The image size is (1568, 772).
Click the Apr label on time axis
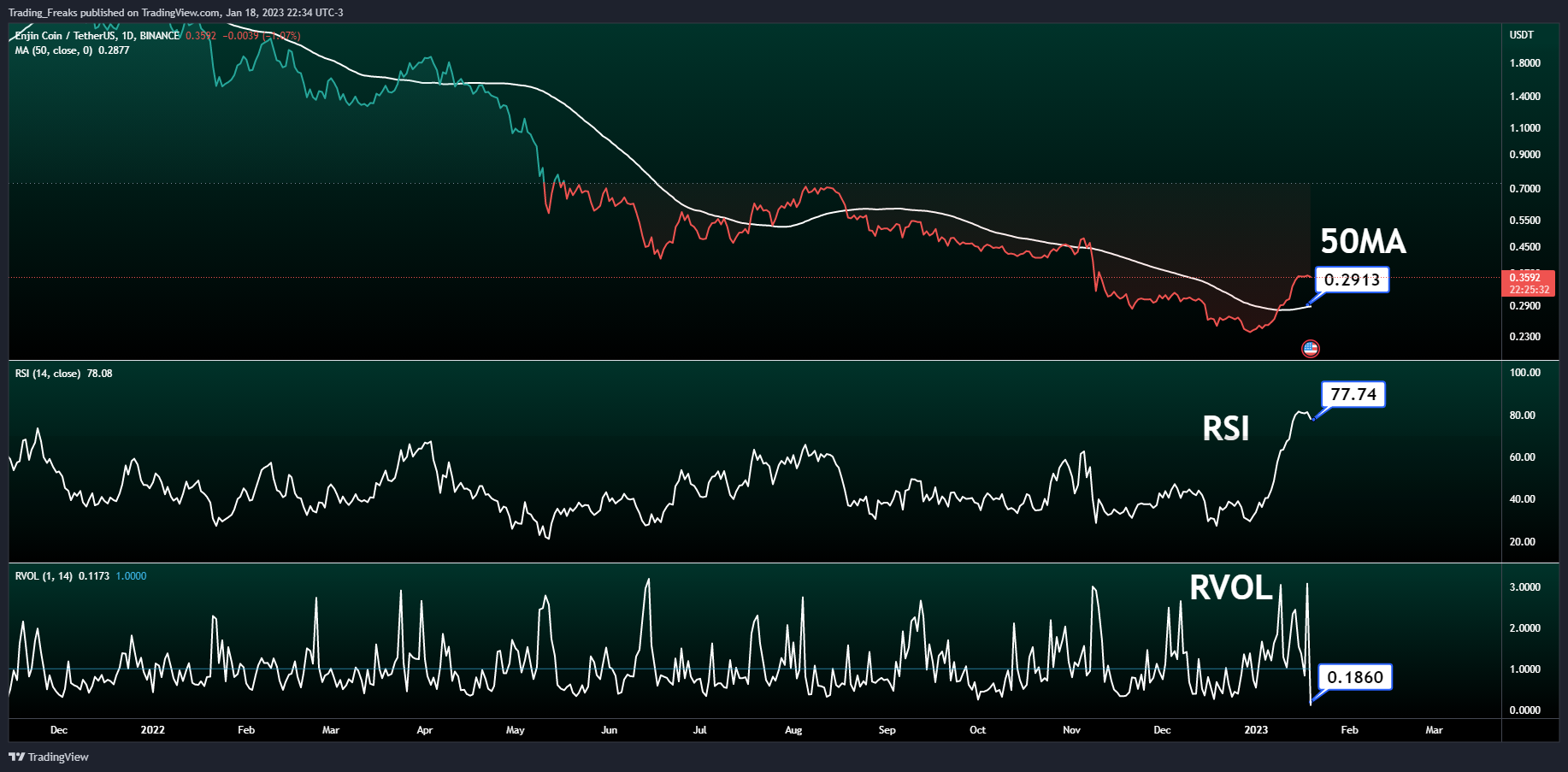click(x=425, y=730)
